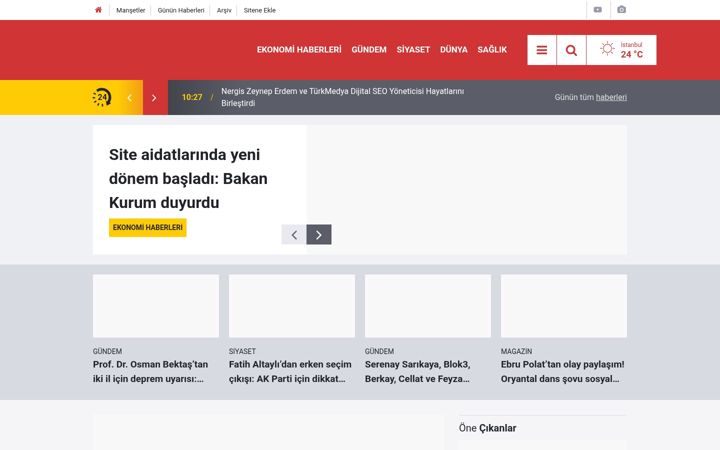This screenshot has width=720, height=450.
Task: Open Günün Haberleri top link
Action: coord(181,10)
